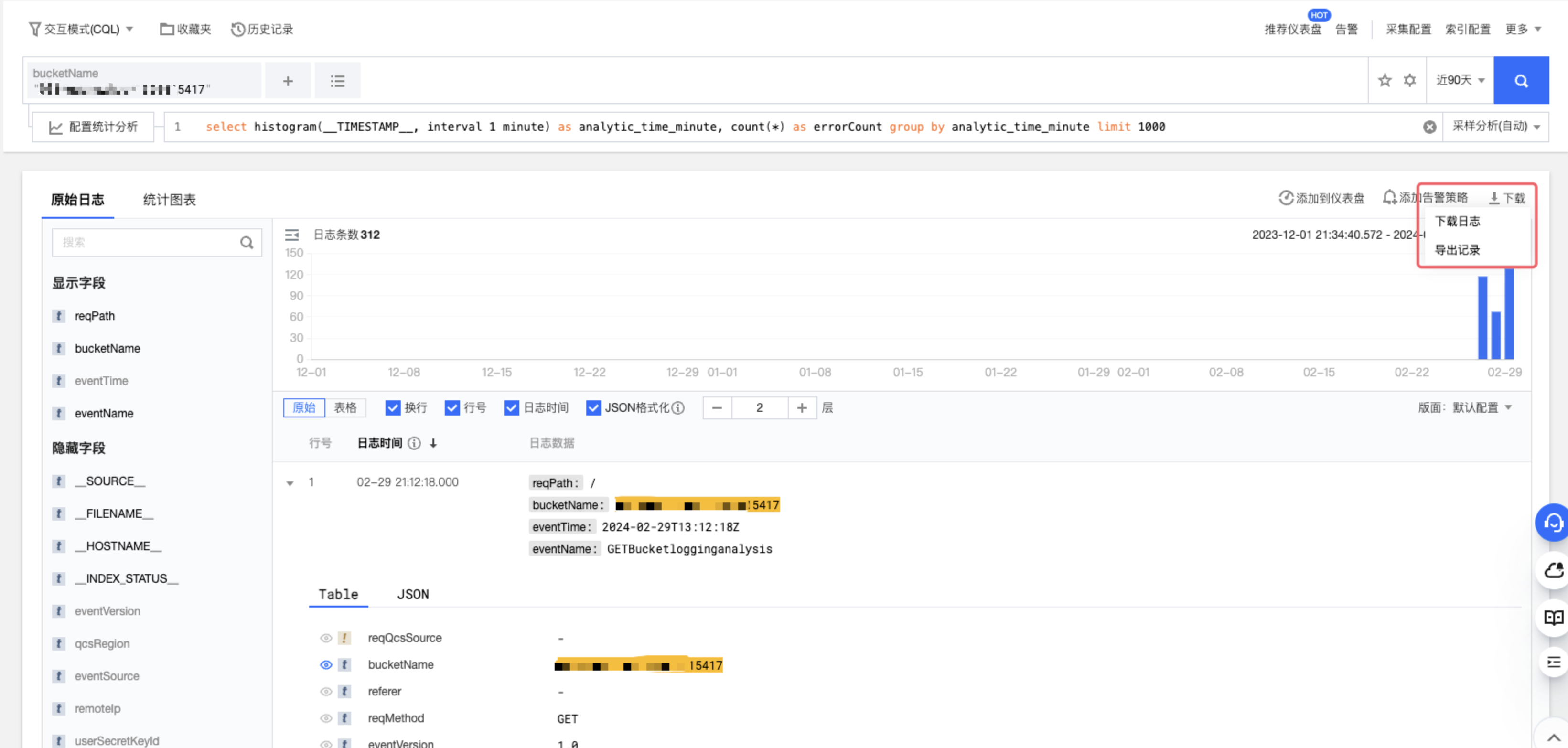
Task: Collapse log row 1 with arrow
Action: click(x=290, y=483)
